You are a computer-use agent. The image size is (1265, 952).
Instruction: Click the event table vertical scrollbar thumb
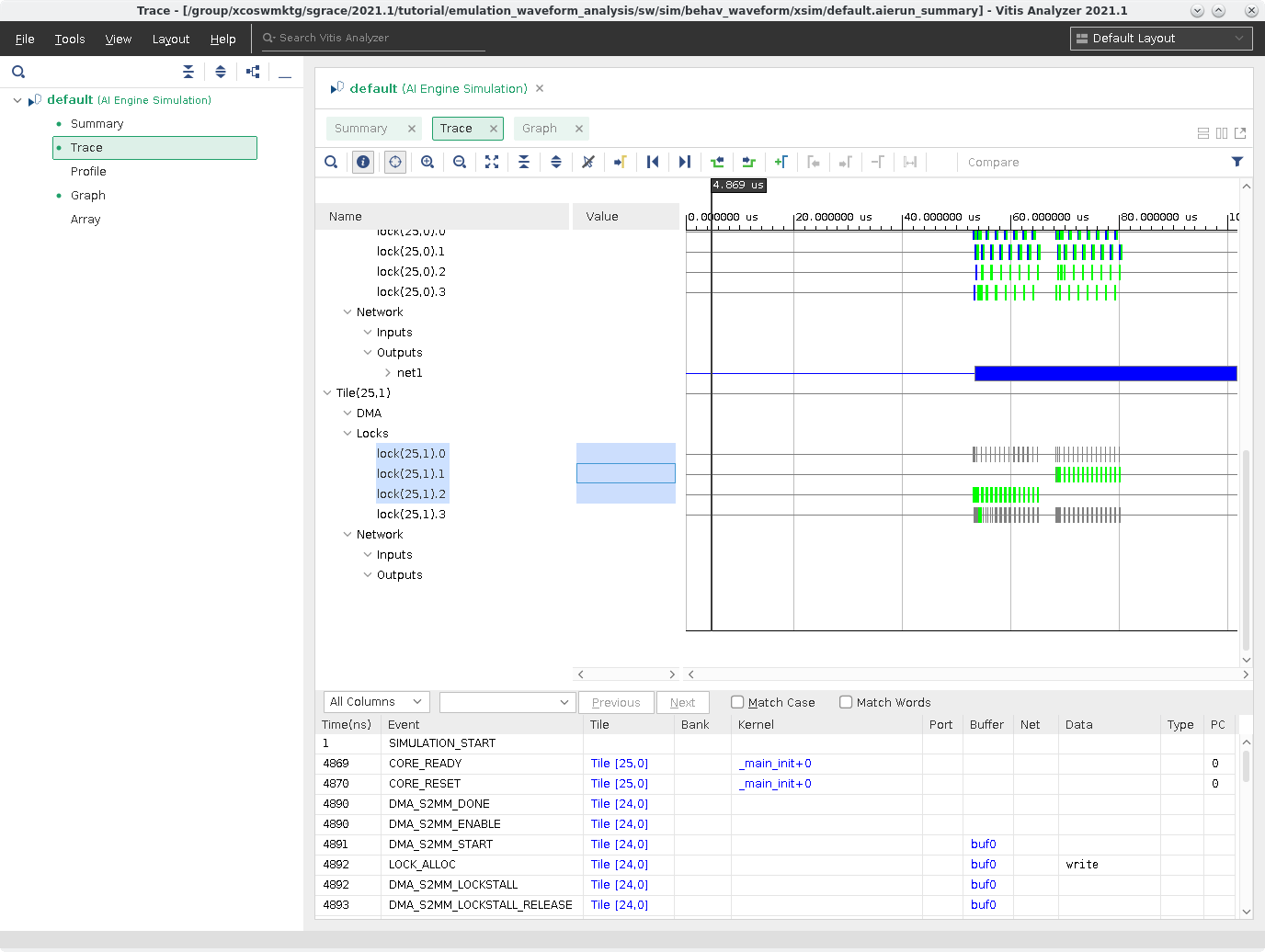coord(1247,765)
